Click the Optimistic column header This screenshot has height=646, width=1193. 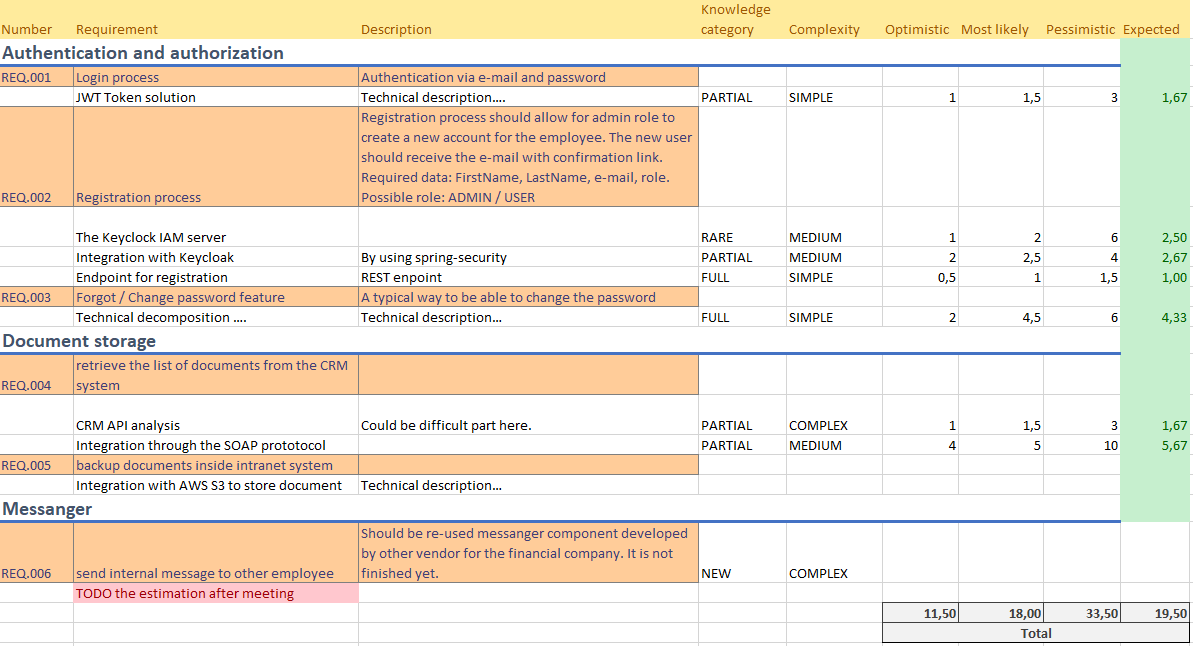(916, 29)
